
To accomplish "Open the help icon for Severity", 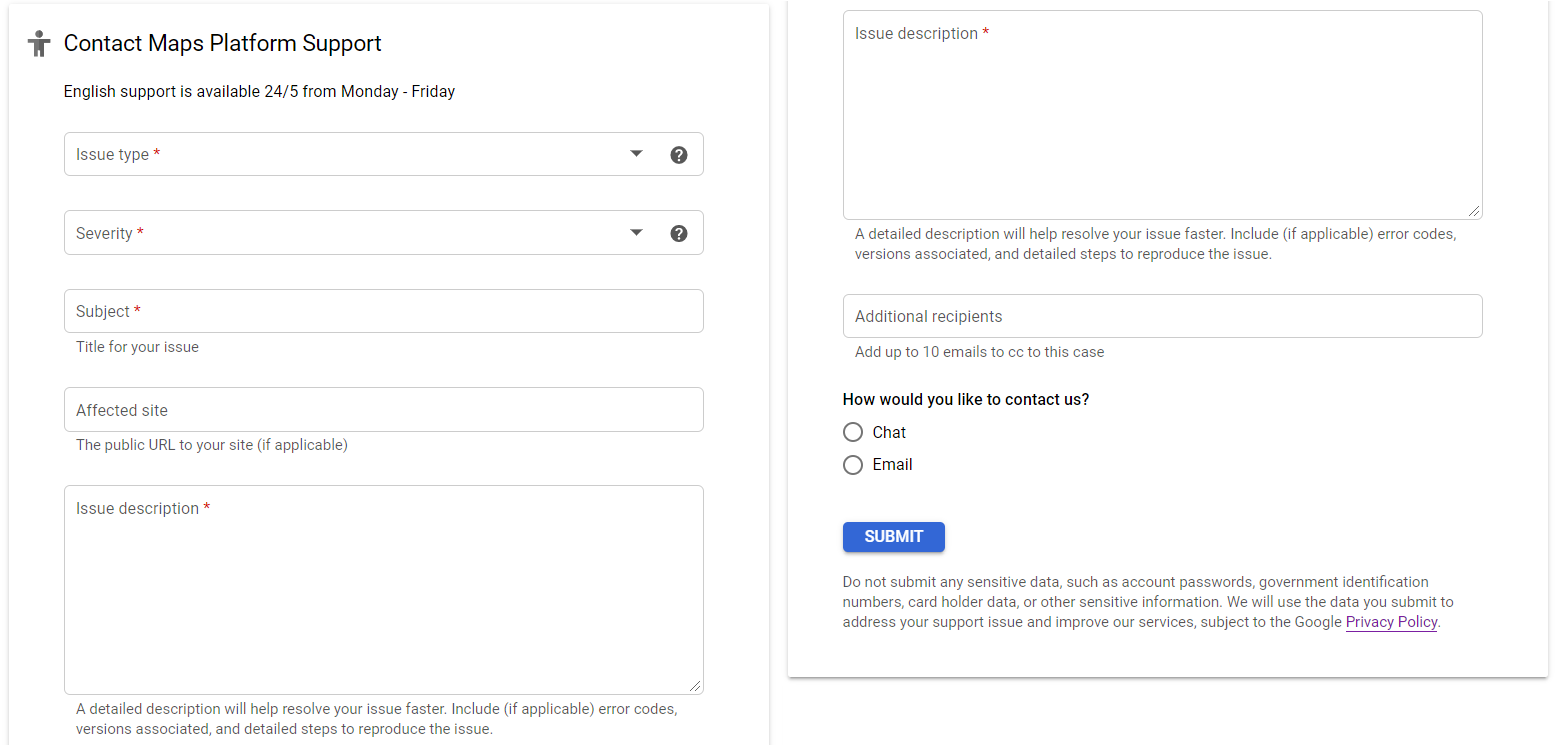I will point(679,233).
